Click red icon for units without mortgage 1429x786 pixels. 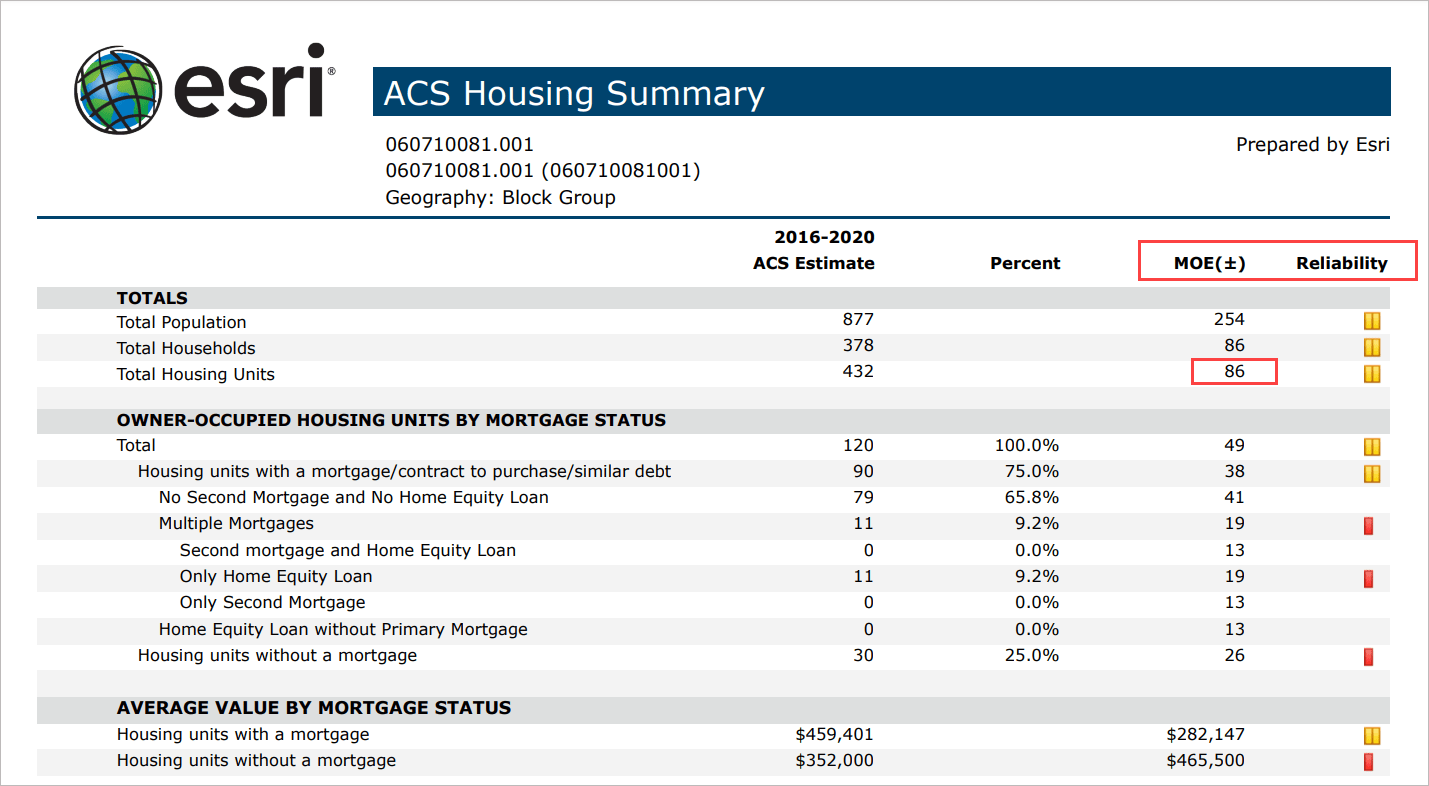[x=1369, y=657]
